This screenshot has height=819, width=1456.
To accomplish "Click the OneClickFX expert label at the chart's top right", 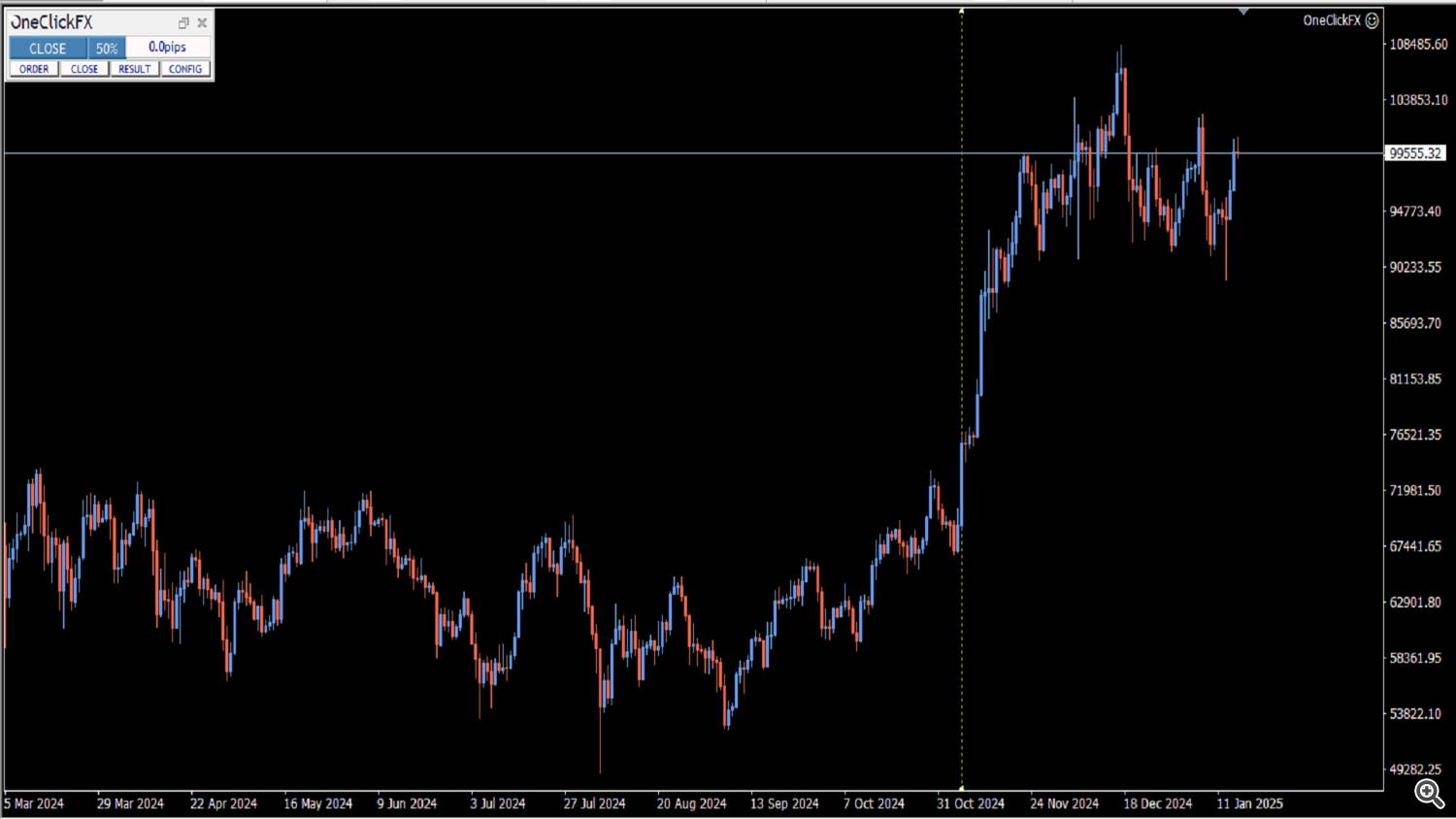I will tap(1332, 20).
